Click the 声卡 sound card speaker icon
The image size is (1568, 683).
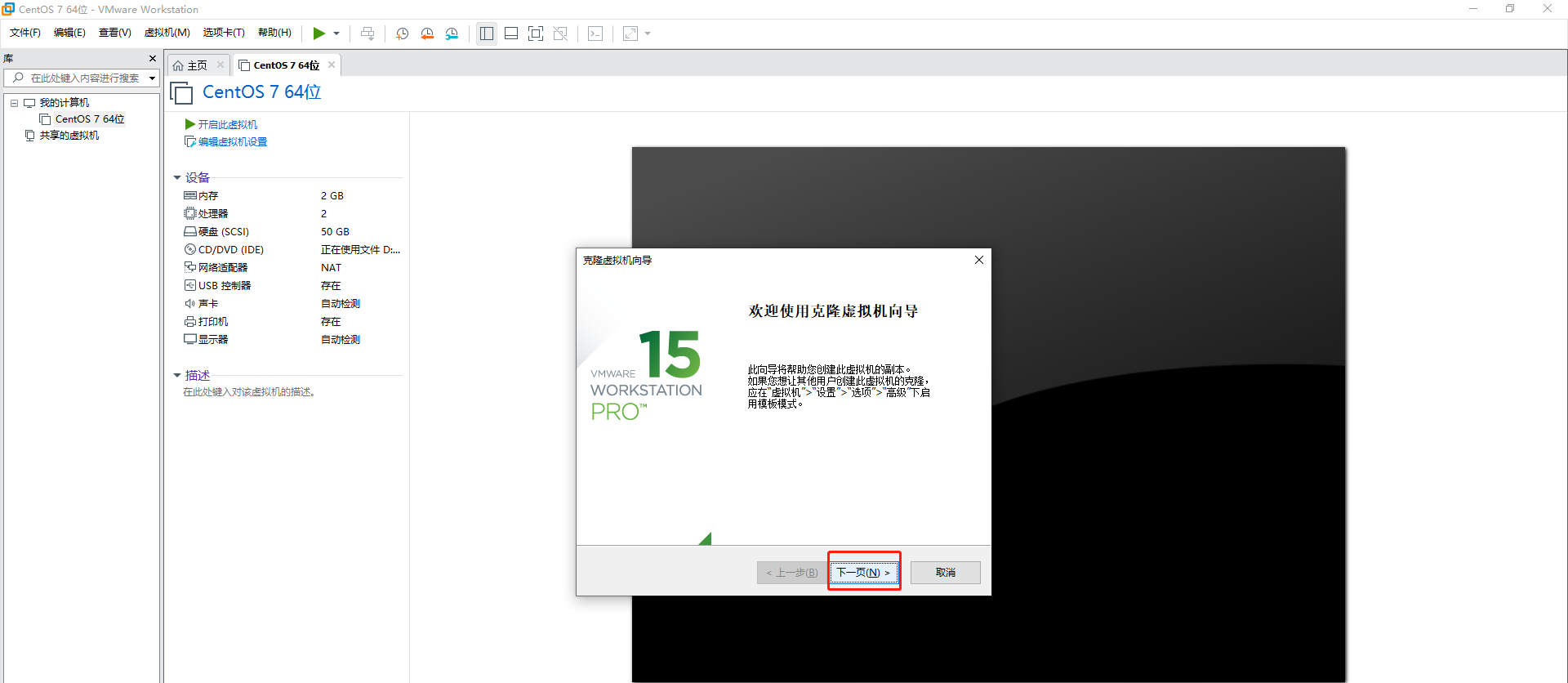point(190,304)
